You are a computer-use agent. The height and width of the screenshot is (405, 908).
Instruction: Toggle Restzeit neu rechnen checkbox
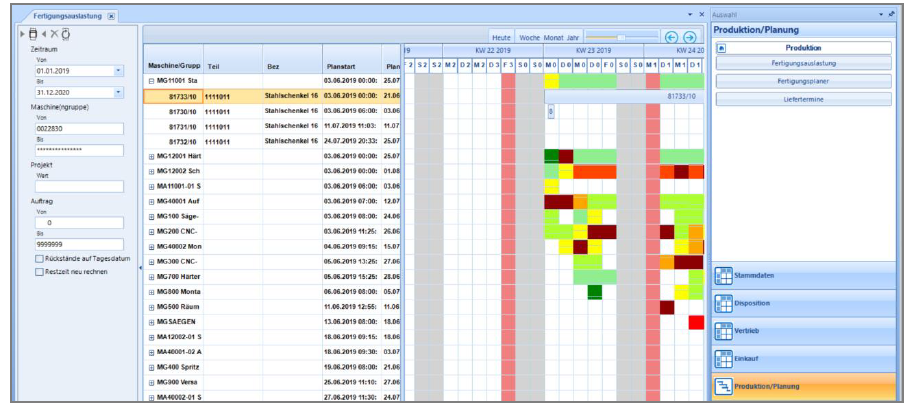coord(38,269)
